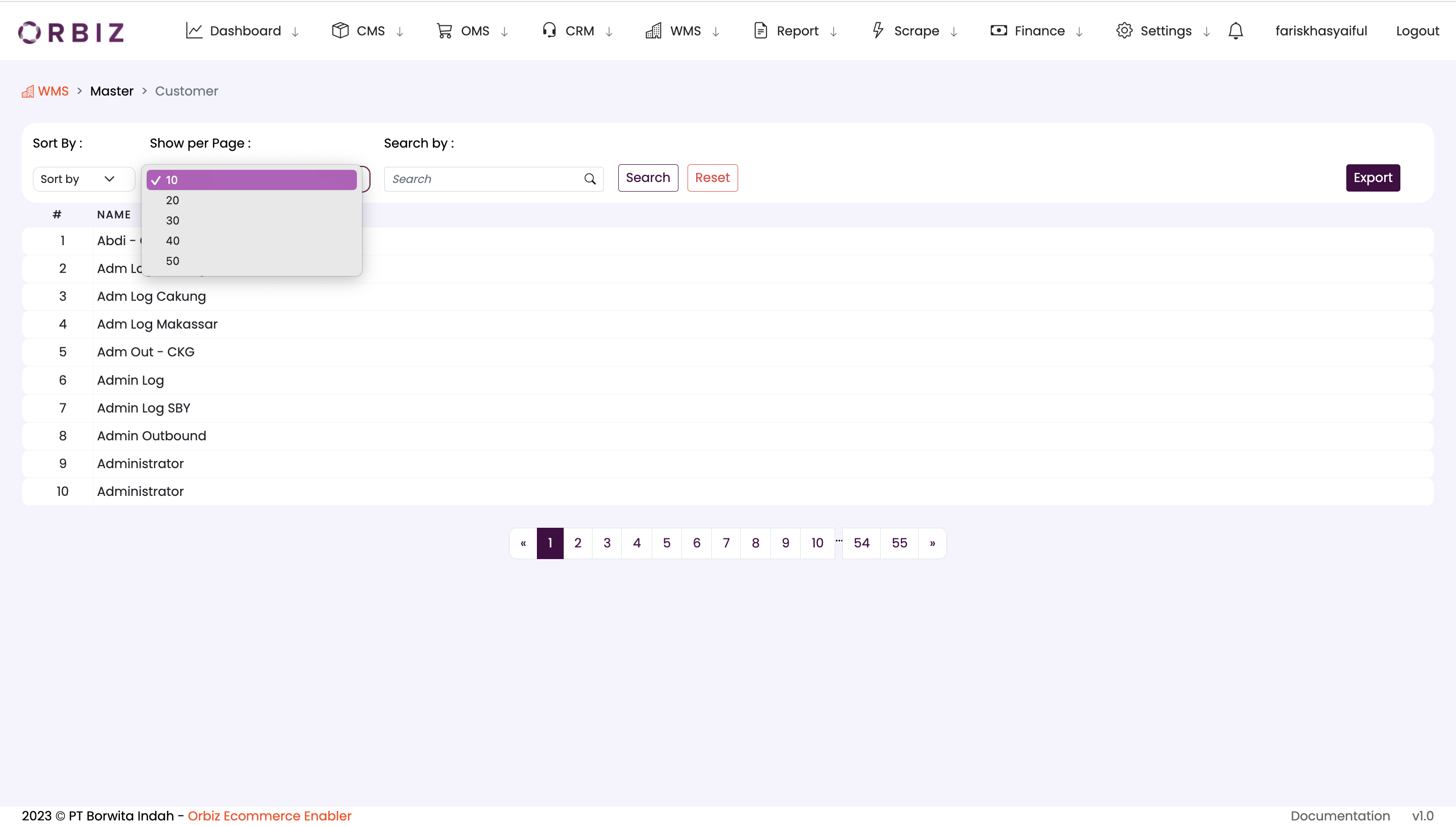Open Dashboard menu label
The image size is (1456, 826).
coord(245,31)
